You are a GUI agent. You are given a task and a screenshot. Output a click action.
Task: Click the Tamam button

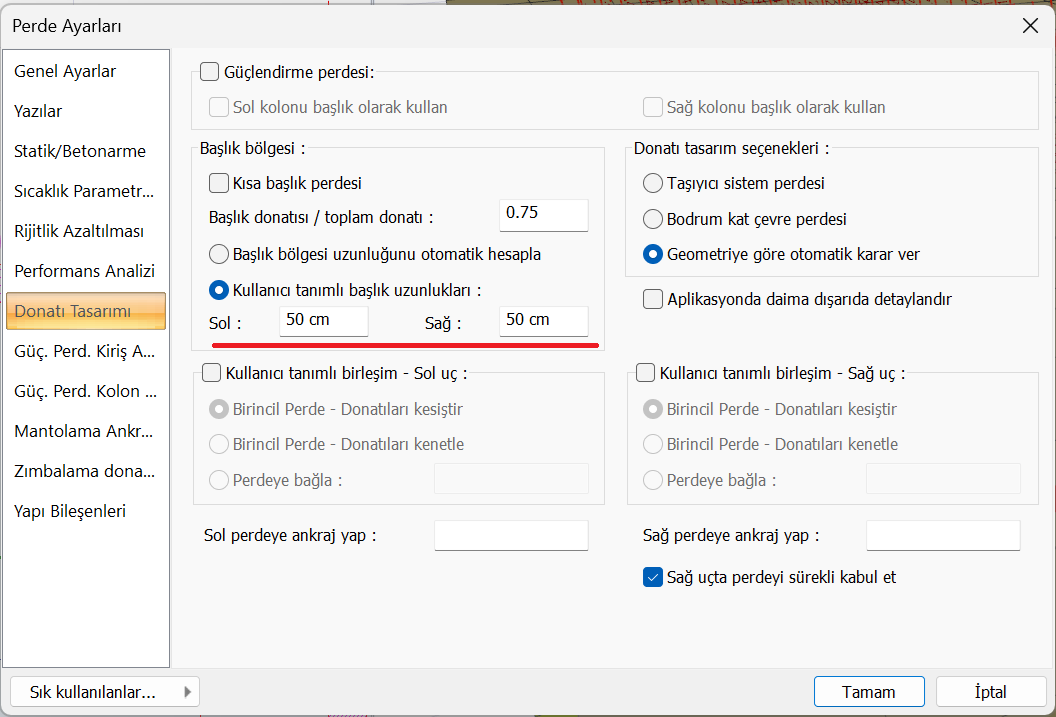pos(868,692)
